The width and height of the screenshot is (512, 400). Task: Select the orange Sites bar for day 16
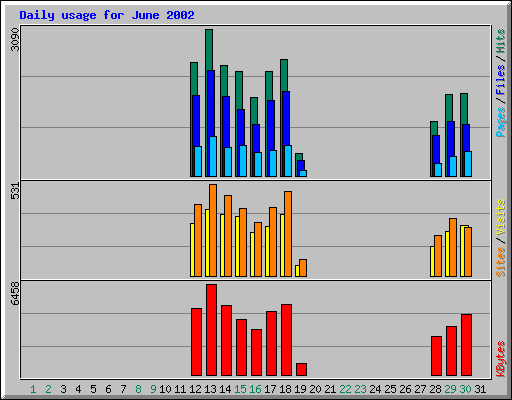tap(258, 249)
